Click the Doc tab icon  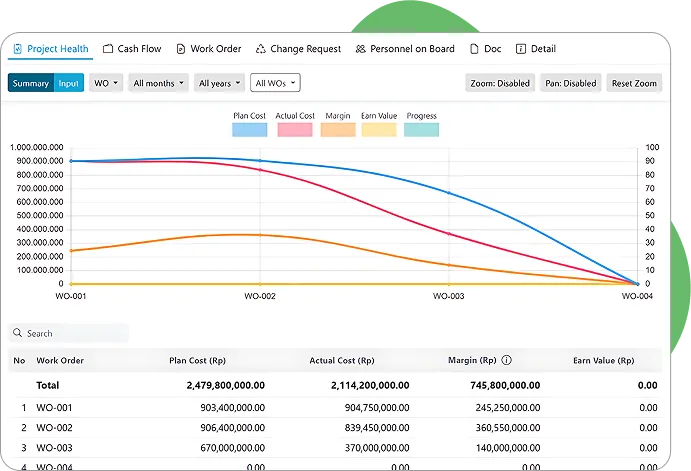(x=474, y=49)
